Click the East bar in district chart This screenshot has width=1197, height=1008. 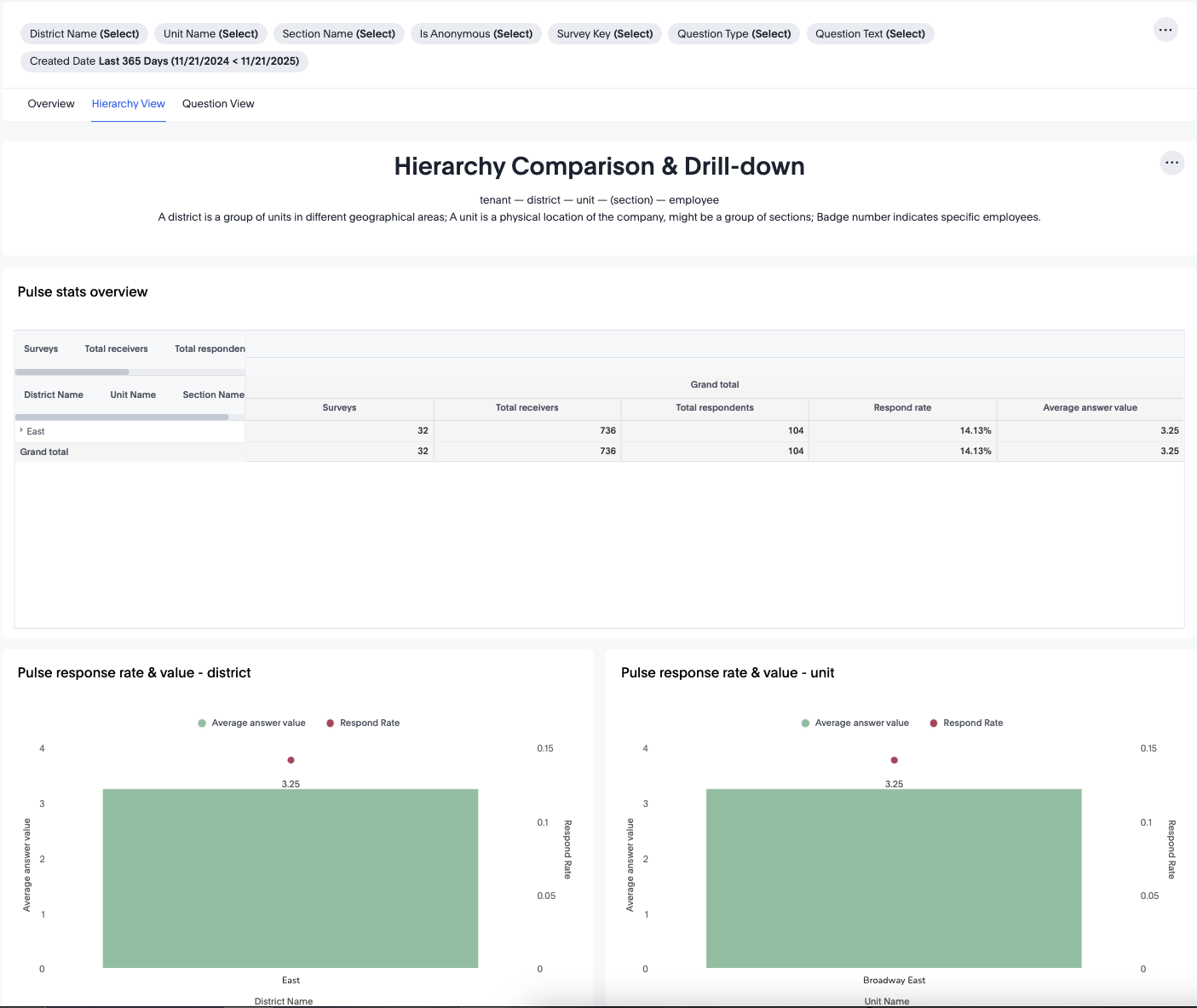(291, 878)
